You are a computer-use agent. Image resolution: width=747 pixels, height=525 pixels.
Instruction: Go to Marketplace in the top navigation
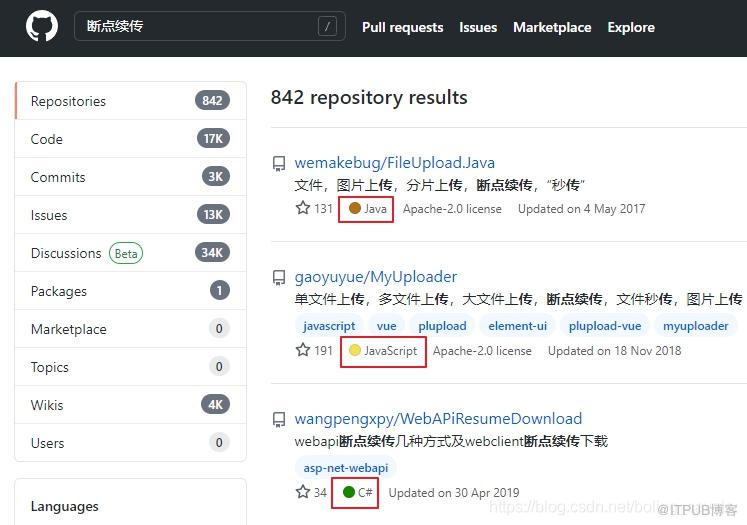coord(552,27)
